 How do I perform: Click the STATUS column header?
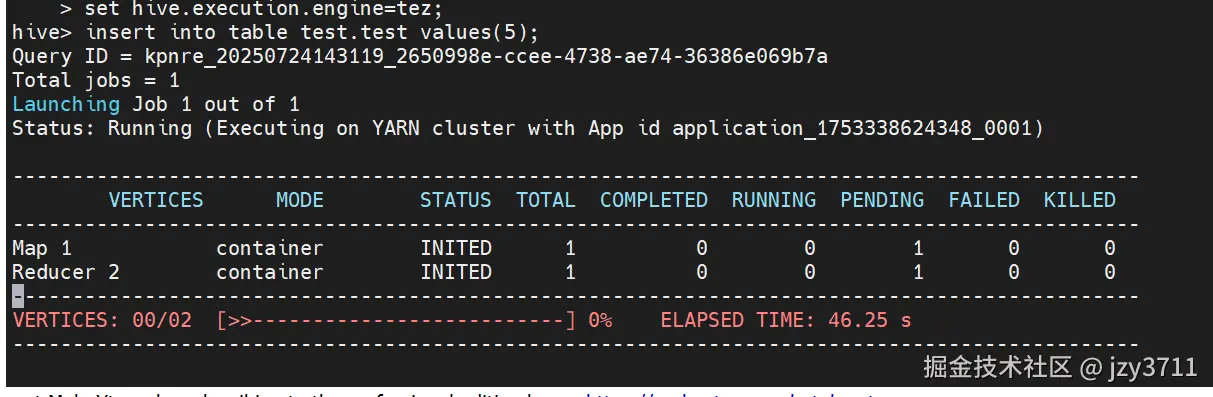click(x=456, y=200)
